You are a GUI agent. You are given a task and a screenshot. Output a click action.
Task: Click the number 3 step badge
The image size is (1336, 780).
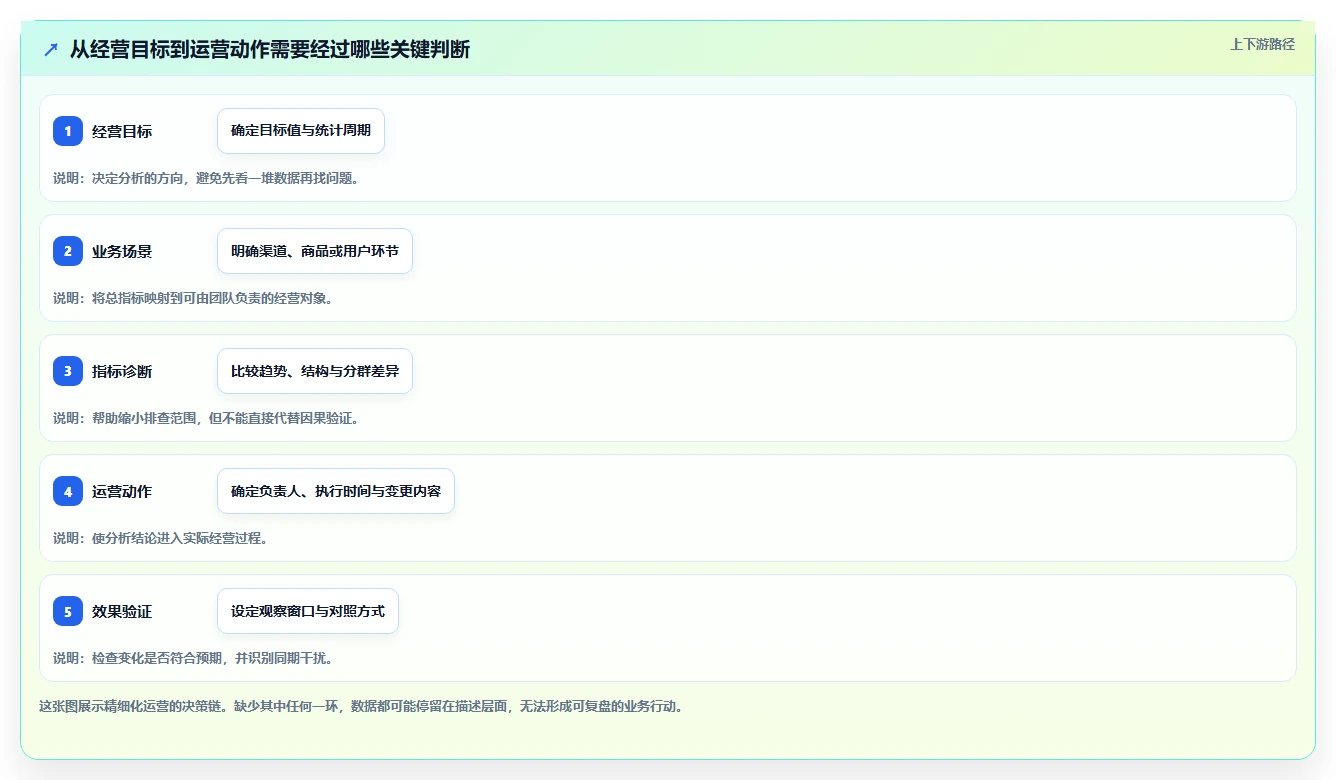point(68,371)
